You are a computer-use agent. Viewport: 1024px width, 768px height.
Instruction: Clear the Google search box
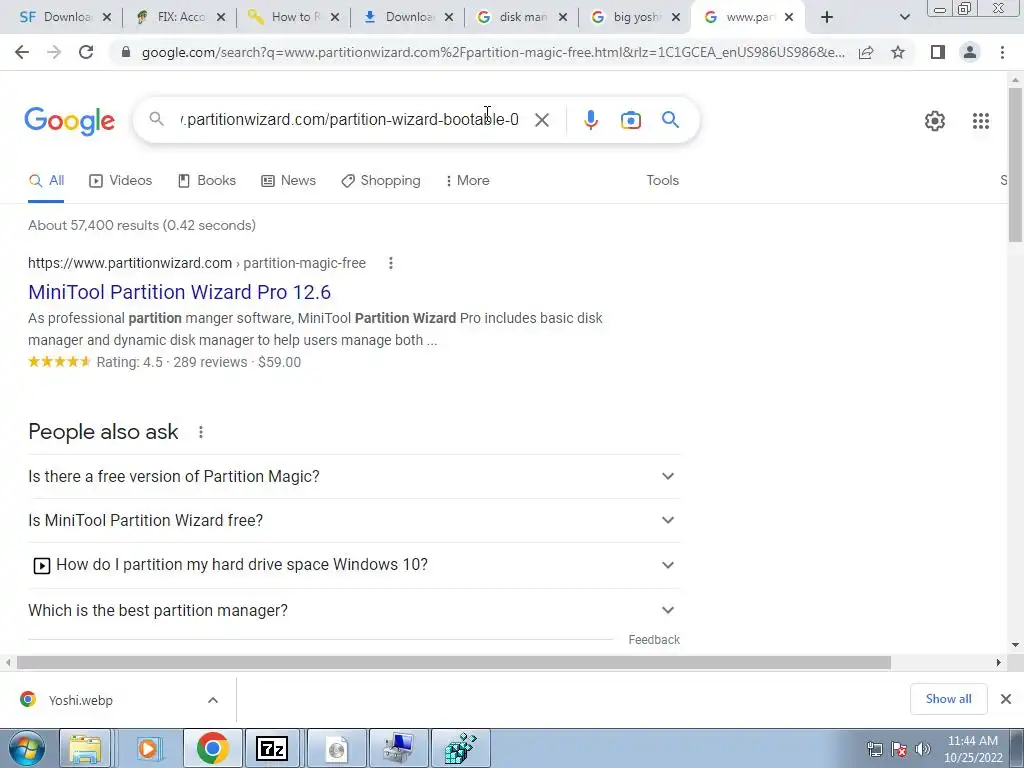542,120
